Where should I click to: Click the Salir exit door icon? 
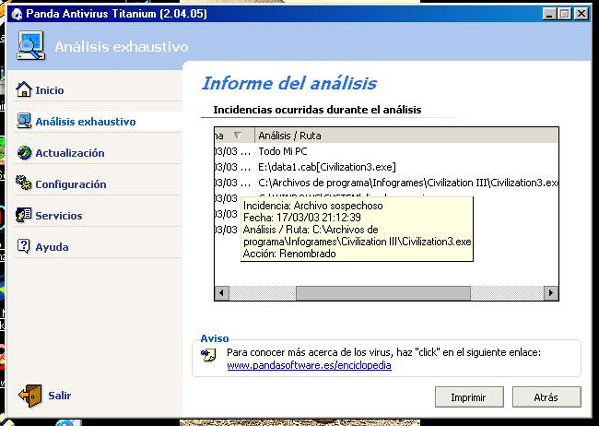30,396
